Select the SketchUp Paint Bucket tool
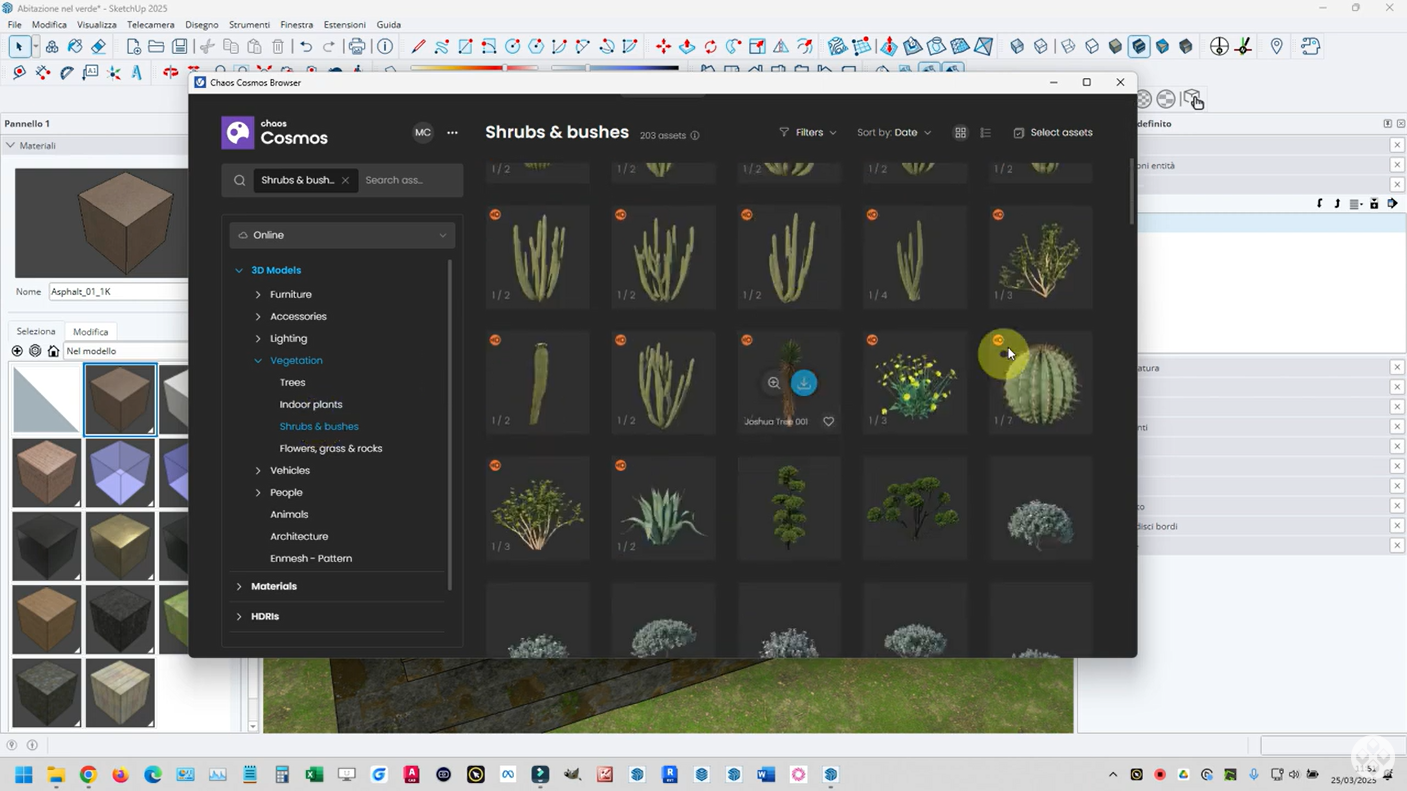 [x=75, y=47]
